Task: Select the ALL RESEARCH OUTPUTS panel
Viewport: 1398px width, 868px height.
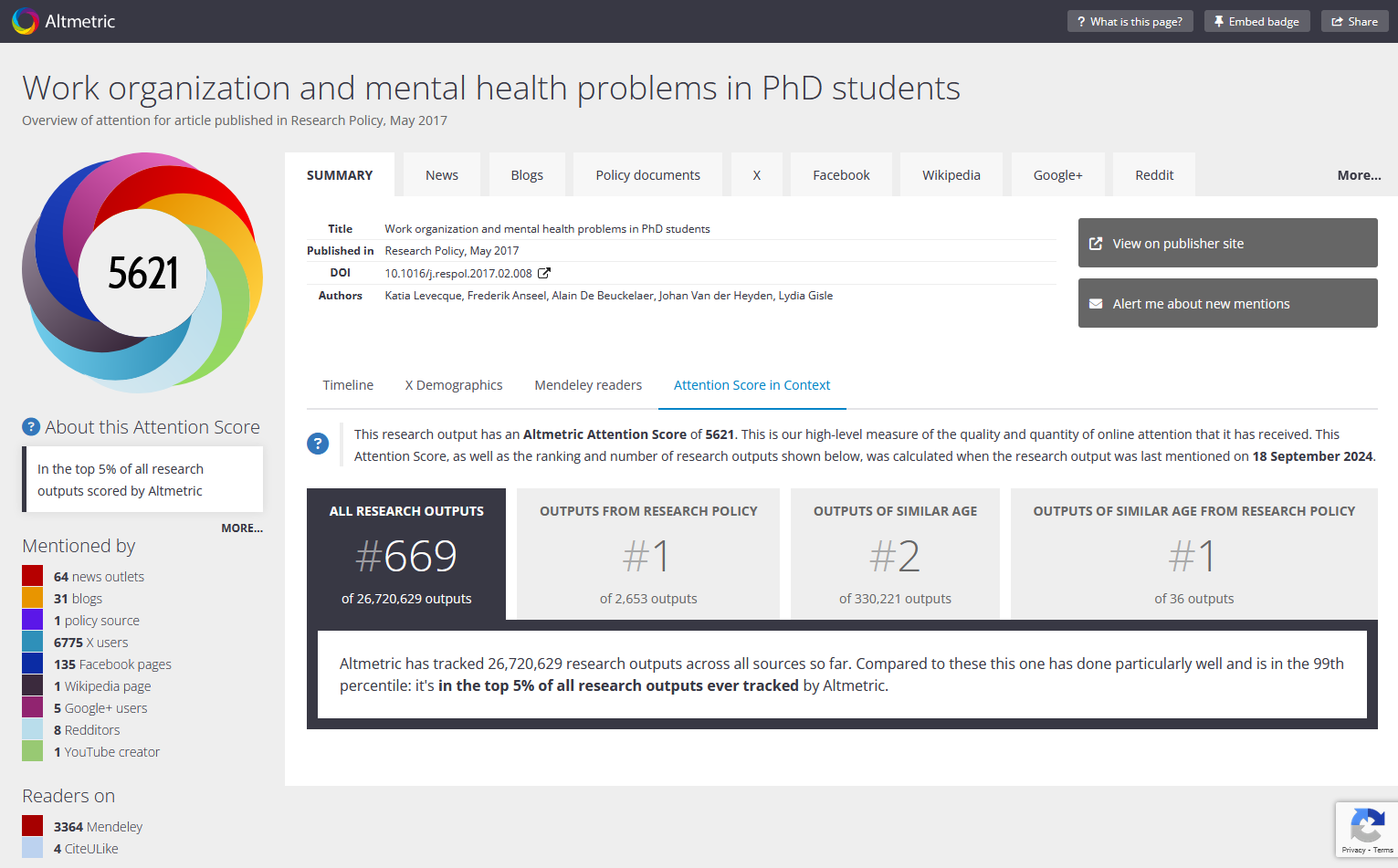Action: tap(406, 554)
